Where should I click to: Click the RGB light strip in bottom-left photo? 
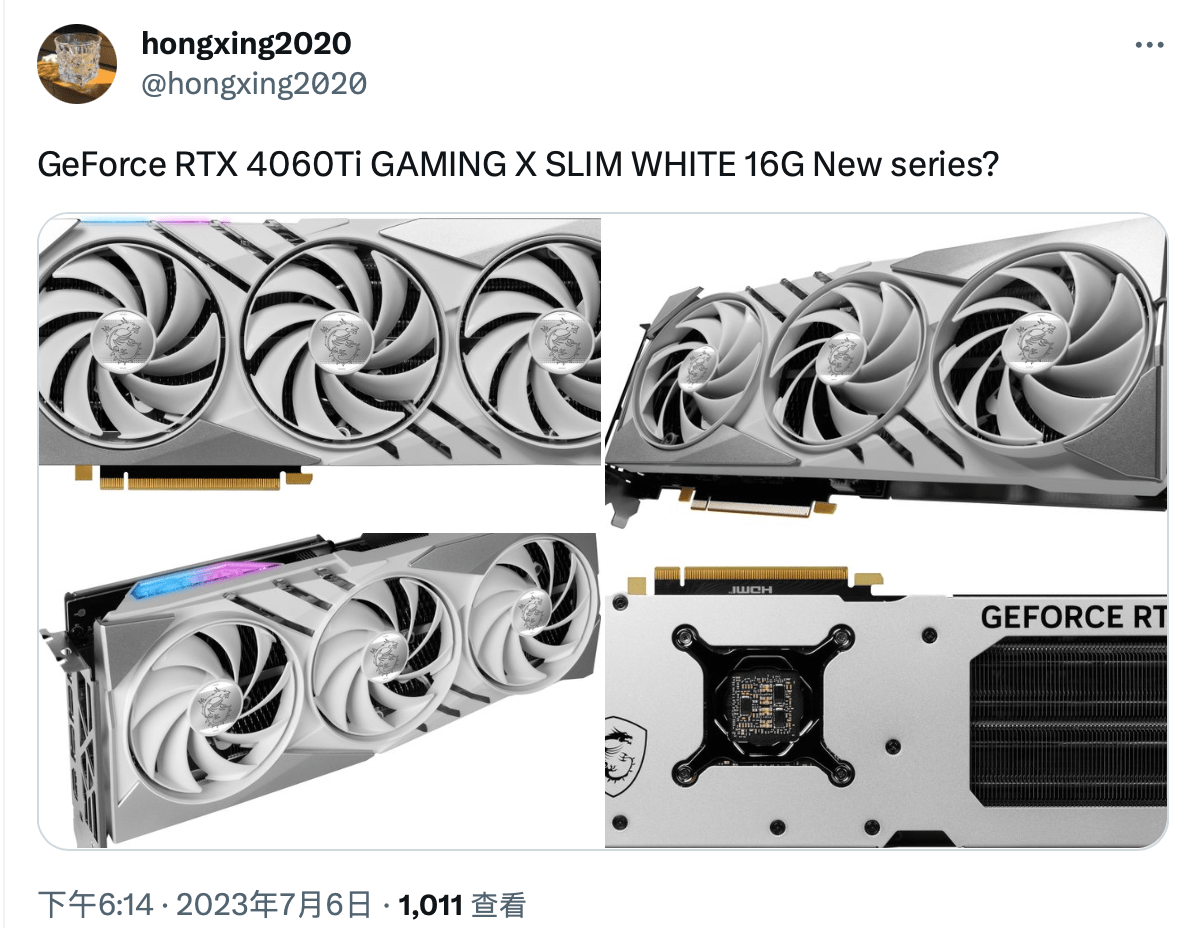click(x=205, y=579)
